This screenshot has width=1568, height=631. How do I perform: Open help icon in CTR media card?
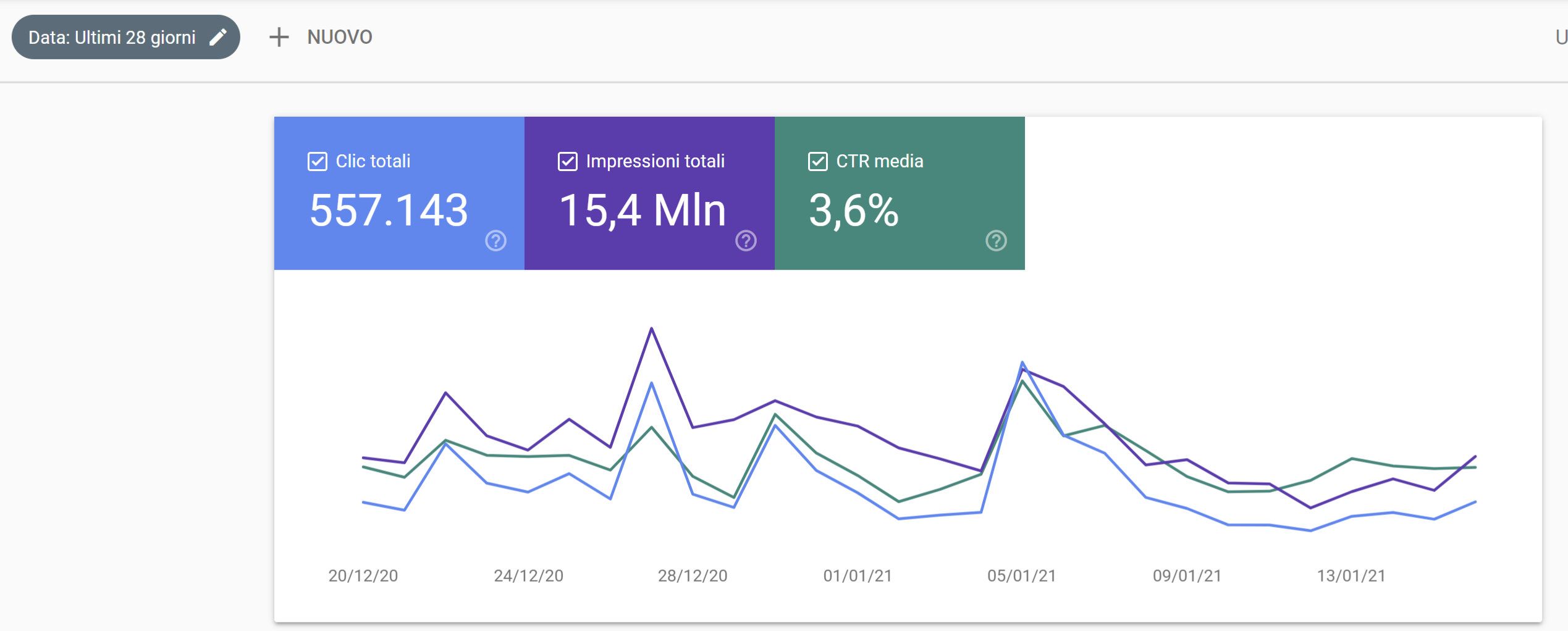(996, 241)
